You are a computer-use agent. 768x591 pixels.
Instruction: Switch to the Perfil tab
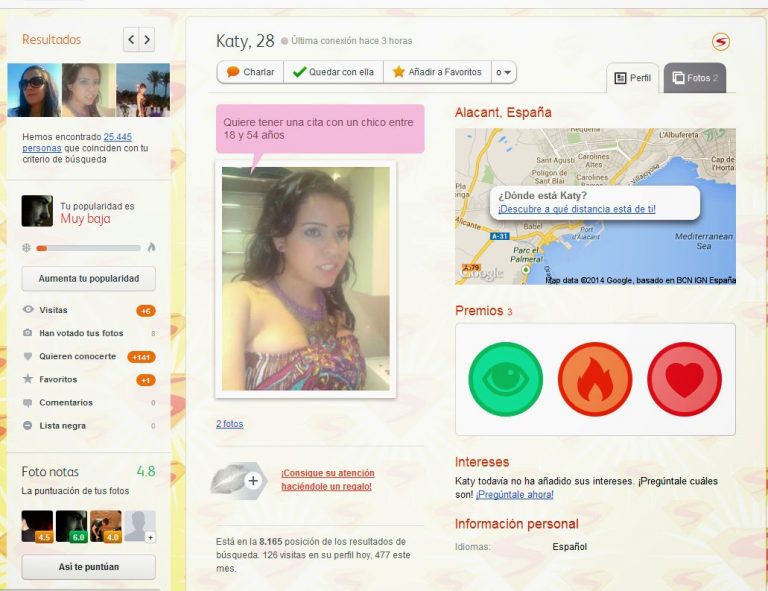633,77
